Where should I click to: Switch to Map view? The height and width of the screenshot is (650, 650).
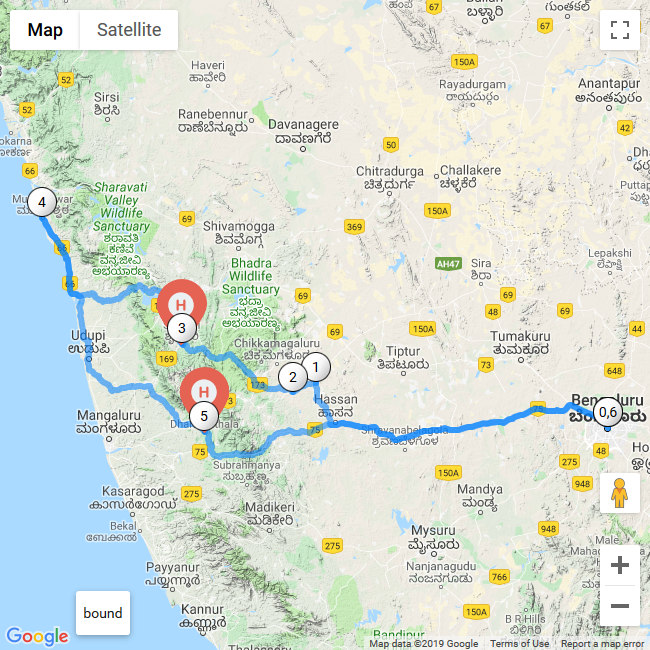coord(45,30)
